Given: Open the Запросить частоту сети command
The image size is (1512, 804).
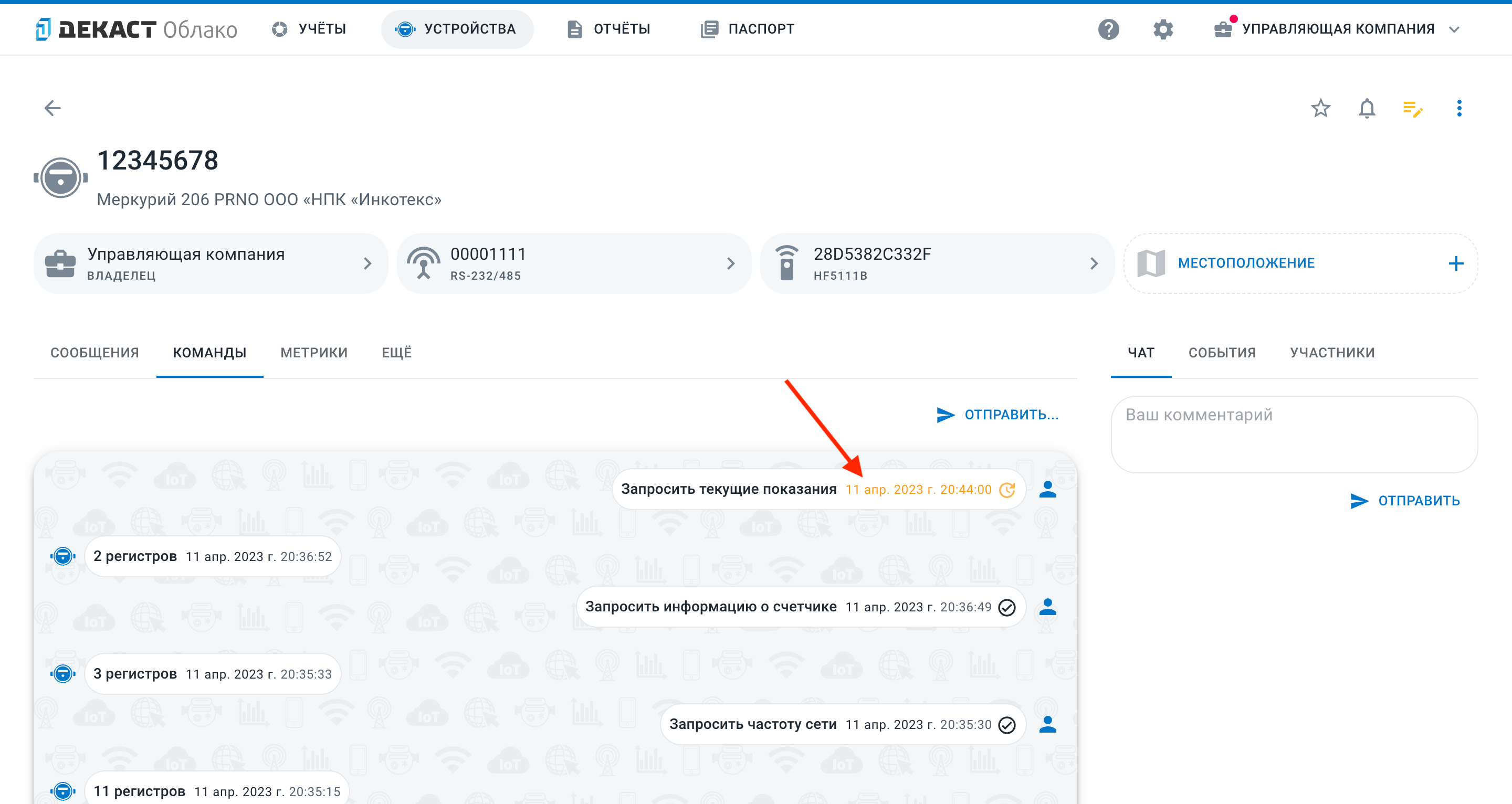Looking at the screenshot, I should (x=842, y=724).
